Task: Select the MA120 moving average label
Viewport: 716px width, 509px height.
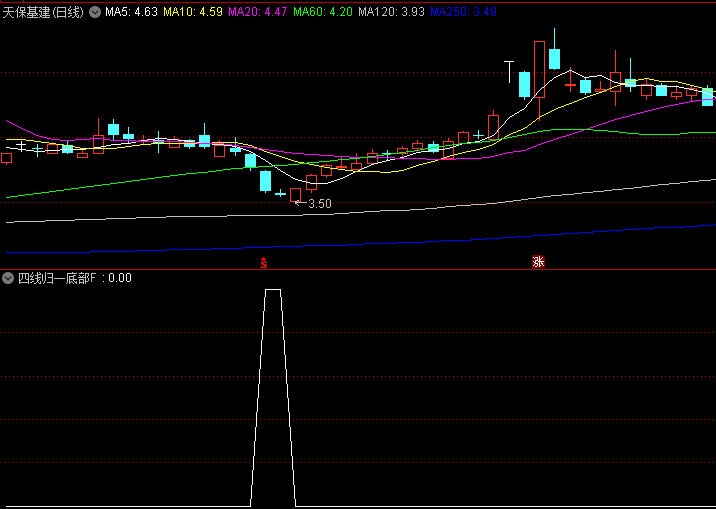Action: tap(393, 12)
